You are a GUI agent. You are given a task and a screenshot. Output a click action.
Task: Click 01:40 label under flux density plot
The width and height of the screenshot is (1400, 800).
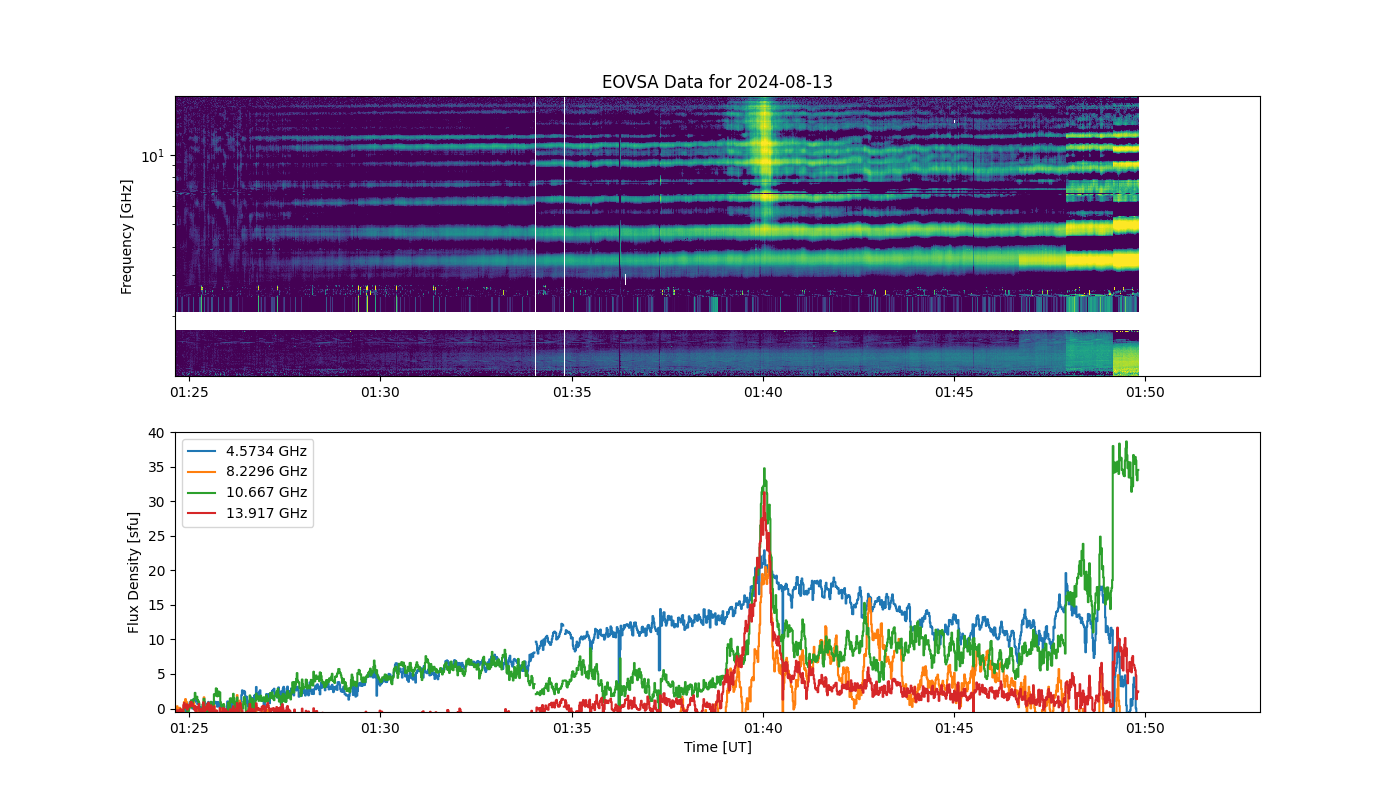point(763,729)
